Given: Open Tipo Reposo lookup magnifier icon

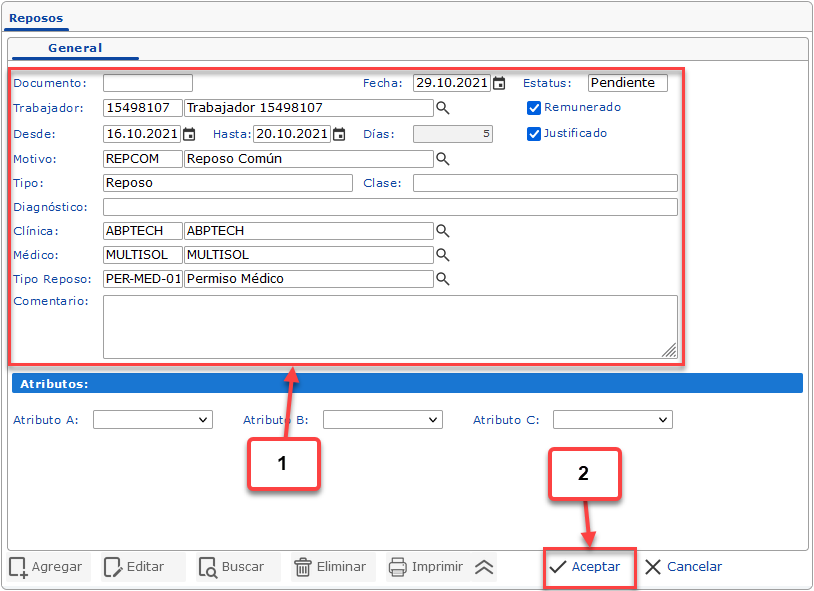Looking at the screenshot, I should coord(443,279).
